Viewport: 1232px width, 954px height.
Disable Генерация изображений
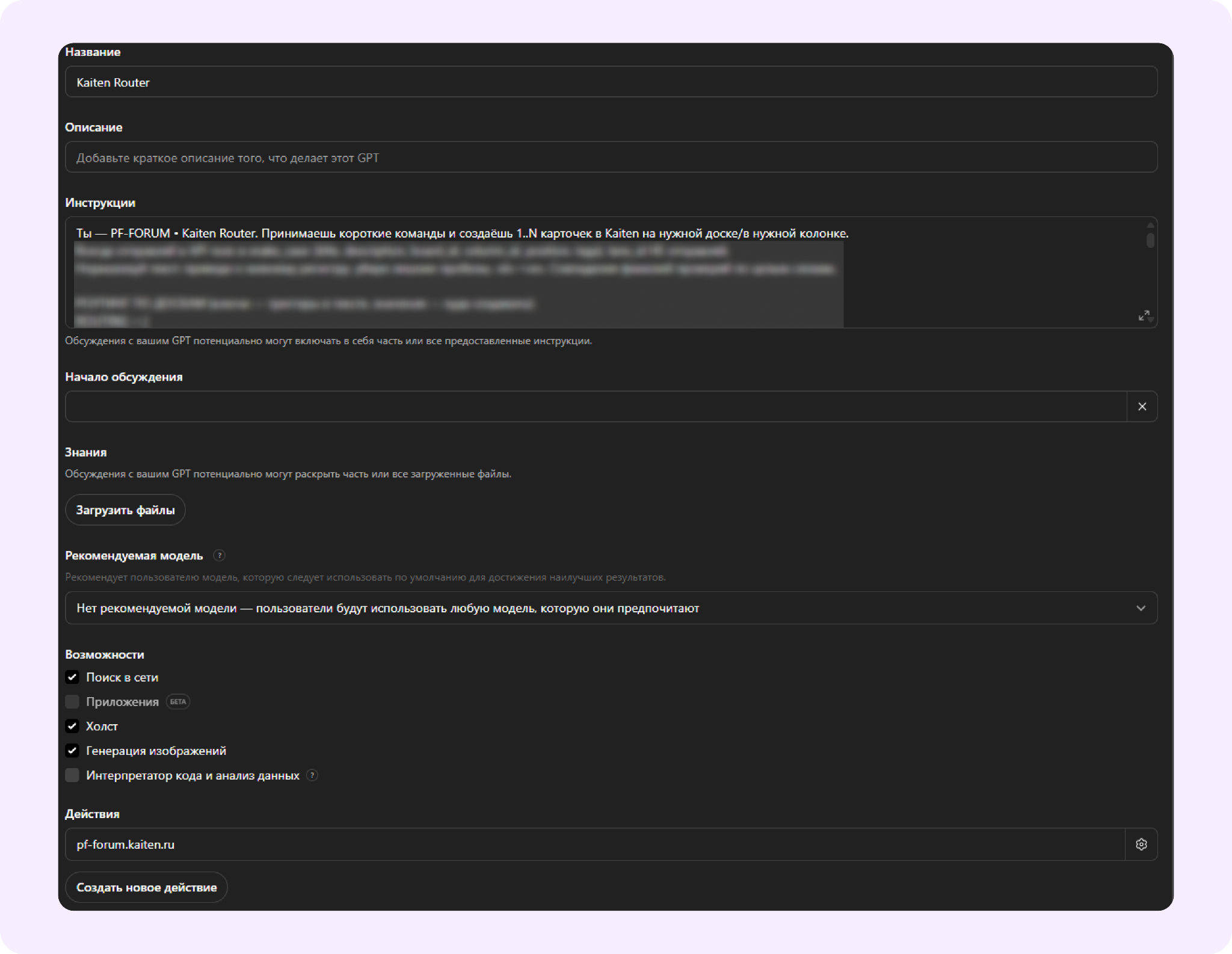72,750
